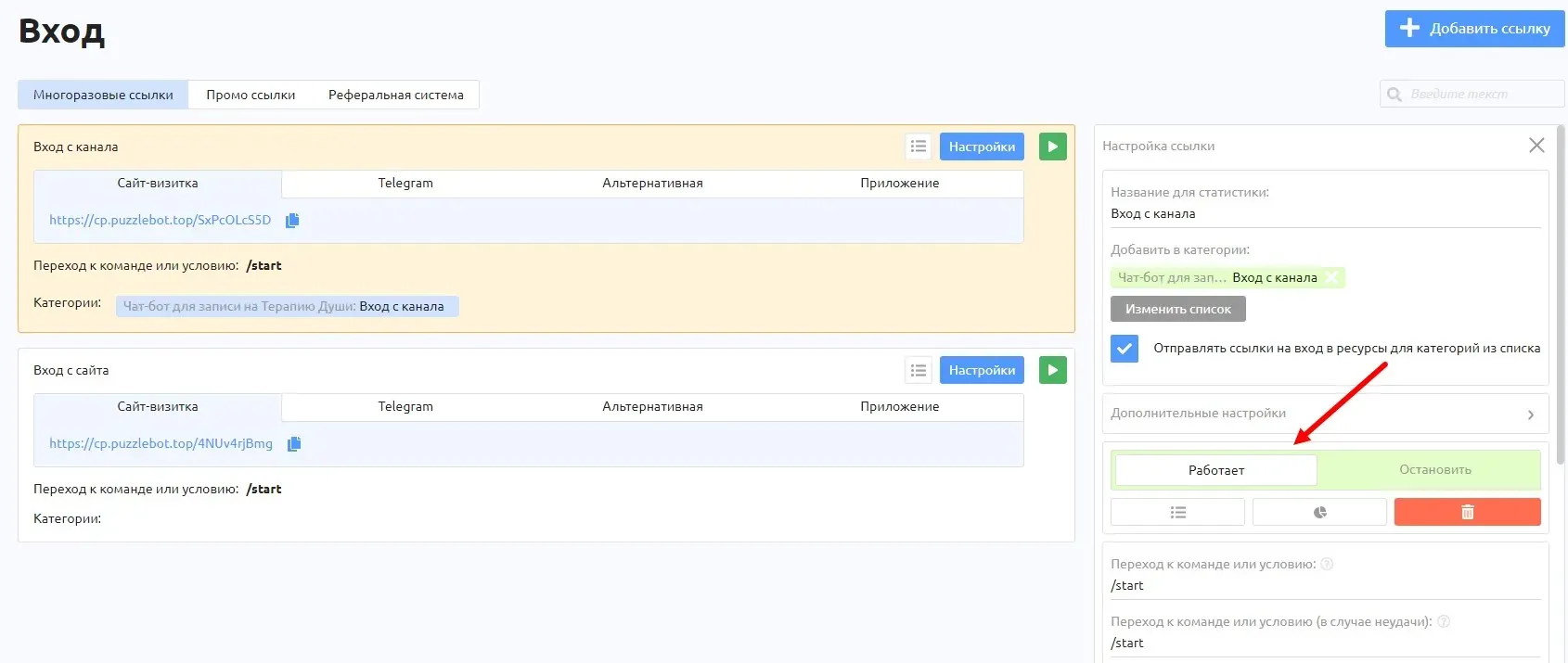Click the Вход с сайта card title
This screenshot has height=663, width=1568.
pos(71,370)
